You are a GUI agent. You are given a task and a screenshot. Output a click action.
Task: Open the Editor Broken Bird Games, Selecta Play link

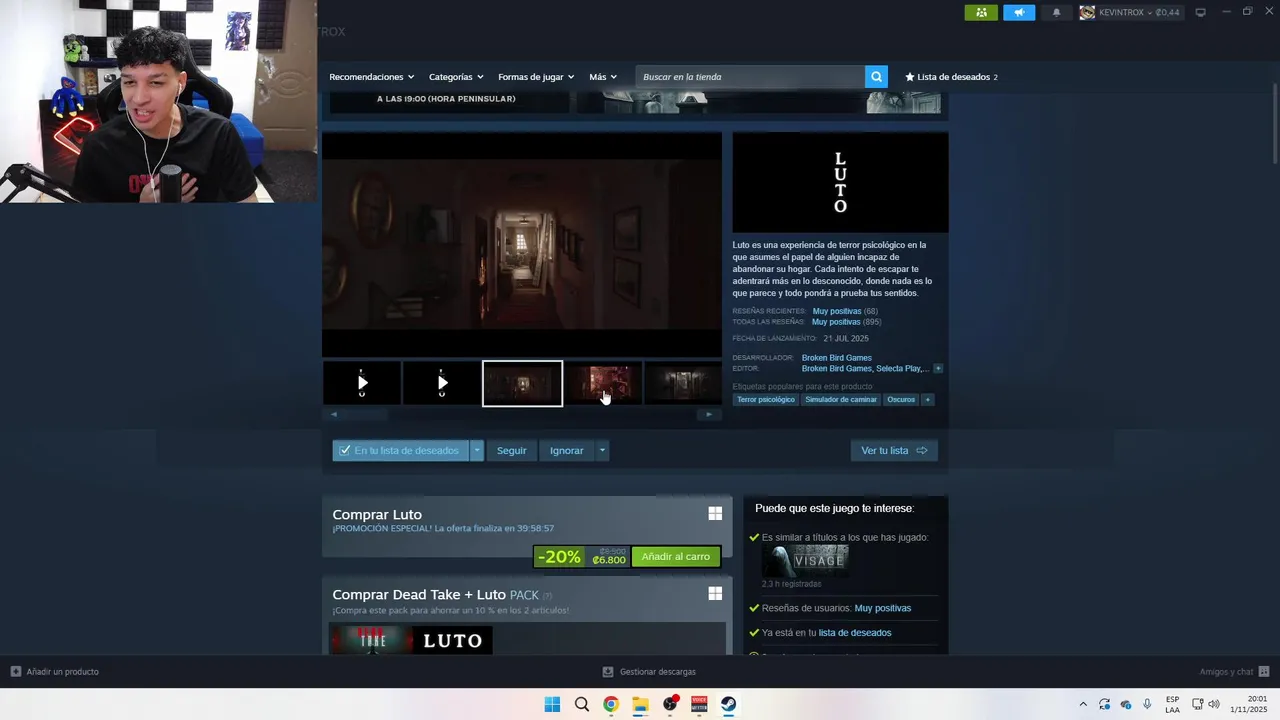pos(865,369)
